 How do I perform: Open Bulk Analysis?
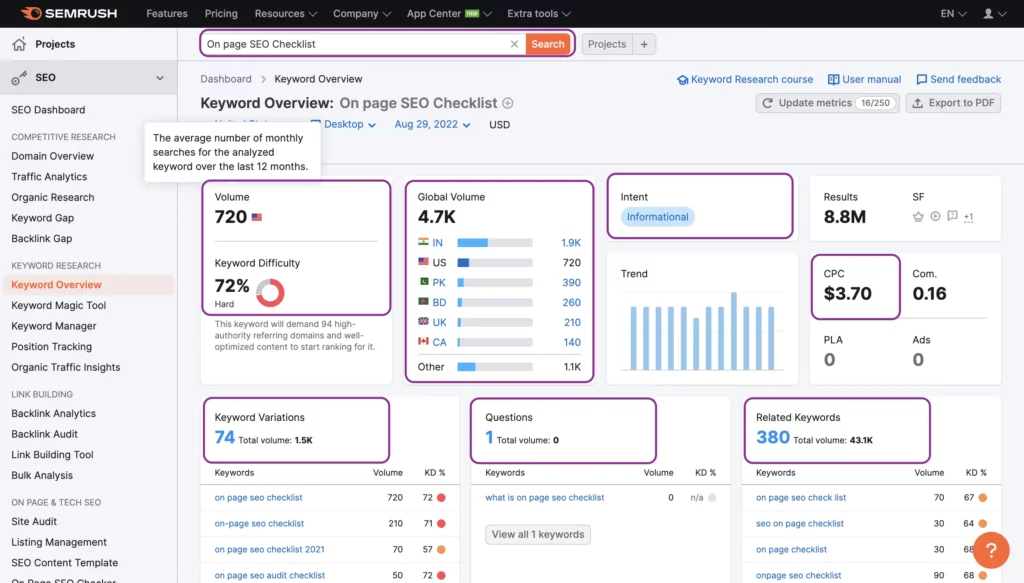42,475
